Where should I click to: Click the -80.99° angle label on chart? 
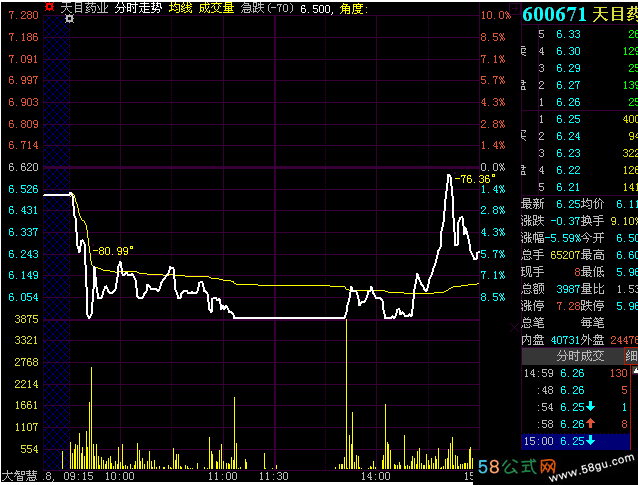113,251
